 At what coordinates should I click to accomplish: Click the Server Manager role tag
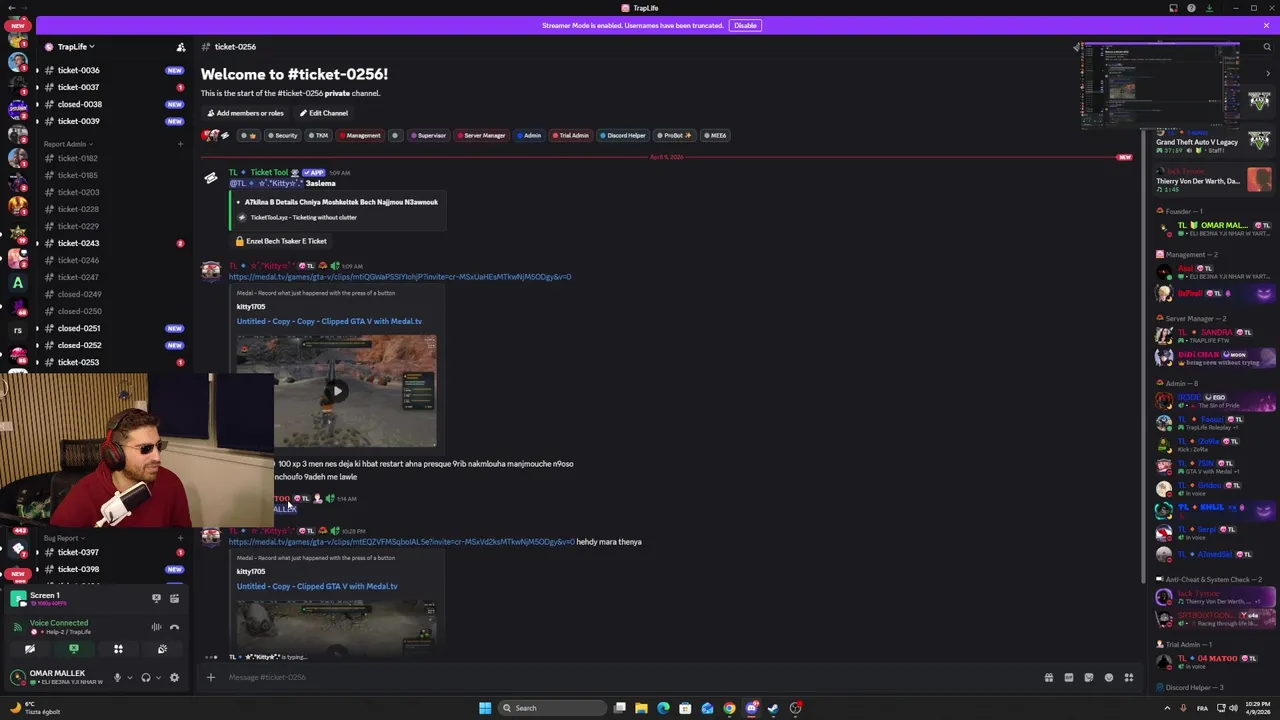pyautogui.click(x=481, y=135)
